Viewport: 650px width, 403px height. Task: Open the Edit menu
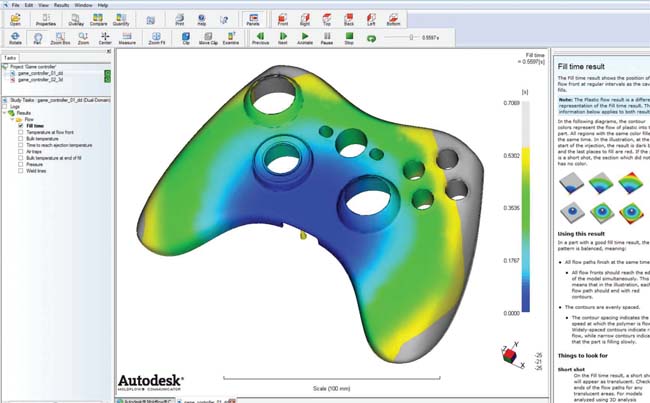(x=29, y=5)
